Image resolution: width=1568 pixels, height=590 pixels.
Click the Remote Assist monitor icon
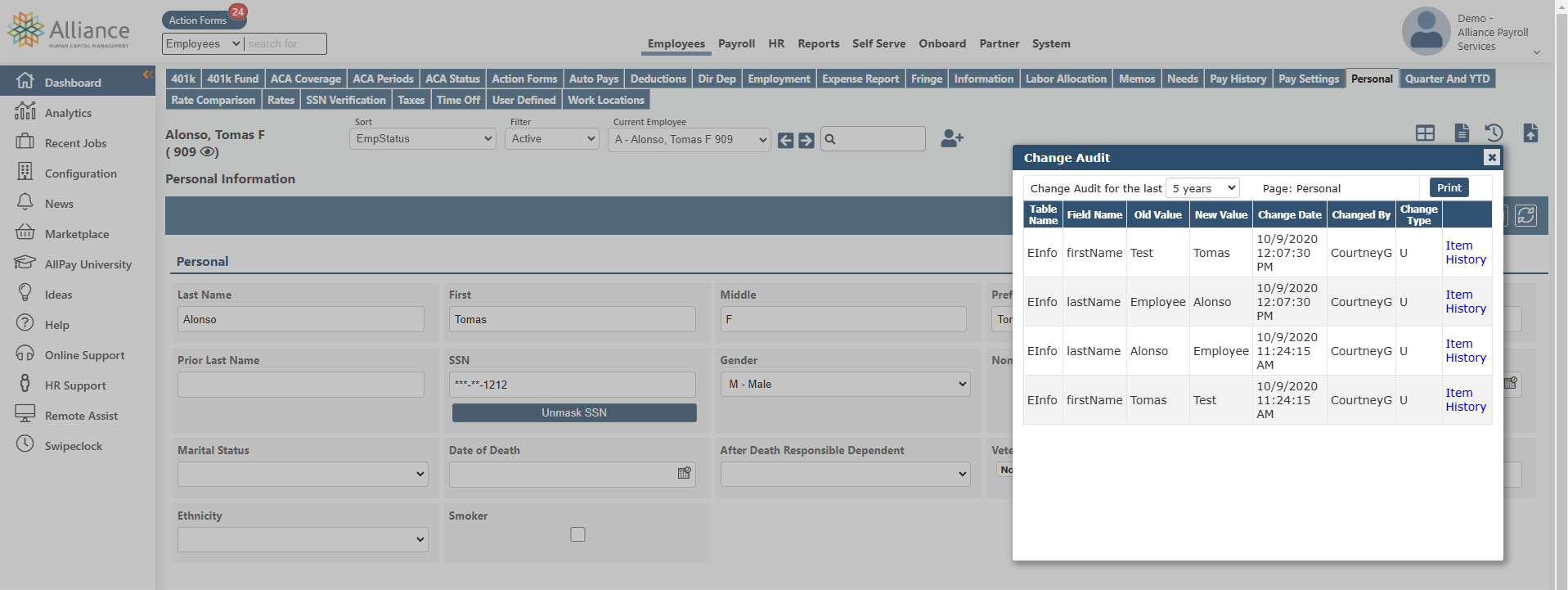pos(25,414)
